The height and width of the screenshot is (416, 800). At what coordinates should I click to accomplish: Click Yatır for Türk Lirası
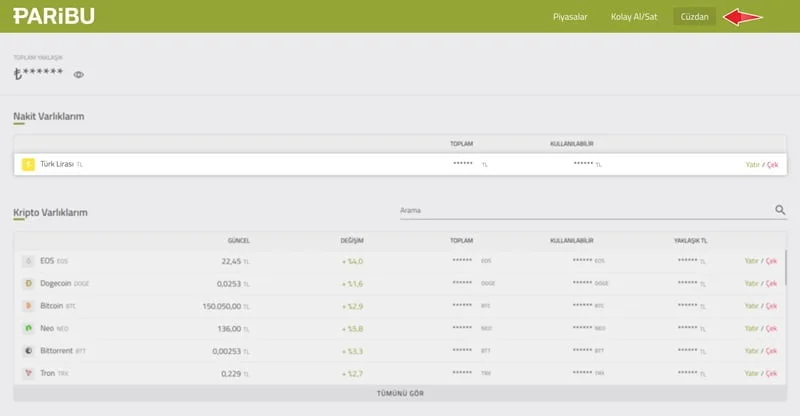753,164
